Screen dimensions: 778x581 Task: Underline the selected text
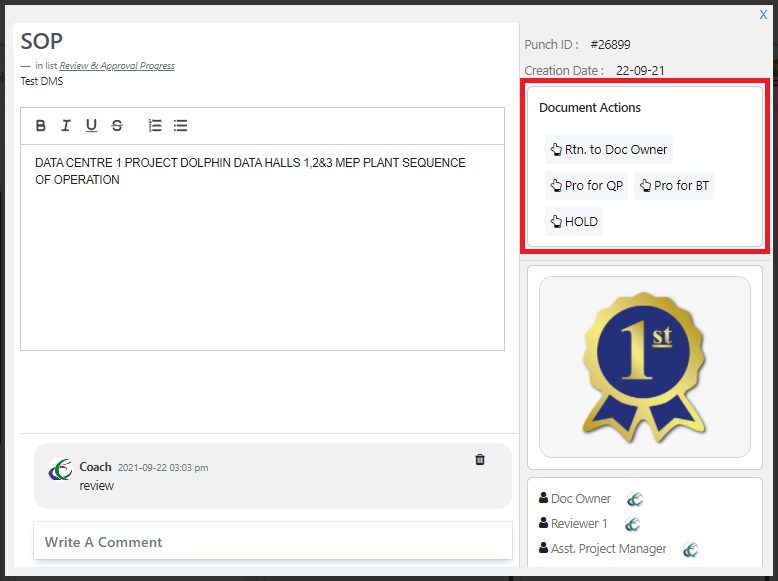[91, 126]
